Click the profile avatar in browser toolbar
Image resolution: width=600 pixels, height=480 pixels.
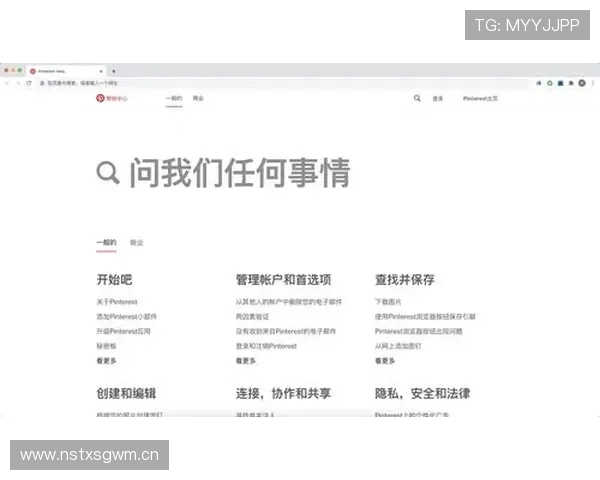pyautogui.click(x=582, y=83)
